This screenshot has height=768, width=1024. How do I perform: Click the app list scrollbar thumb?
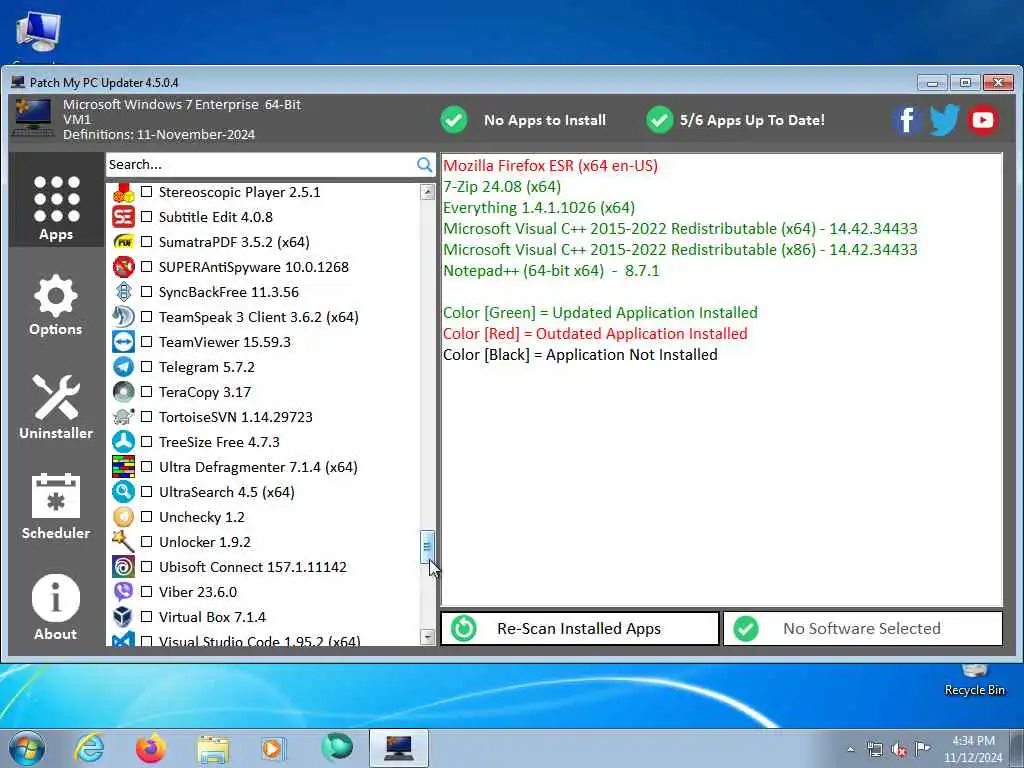click(x=427, y=547)
